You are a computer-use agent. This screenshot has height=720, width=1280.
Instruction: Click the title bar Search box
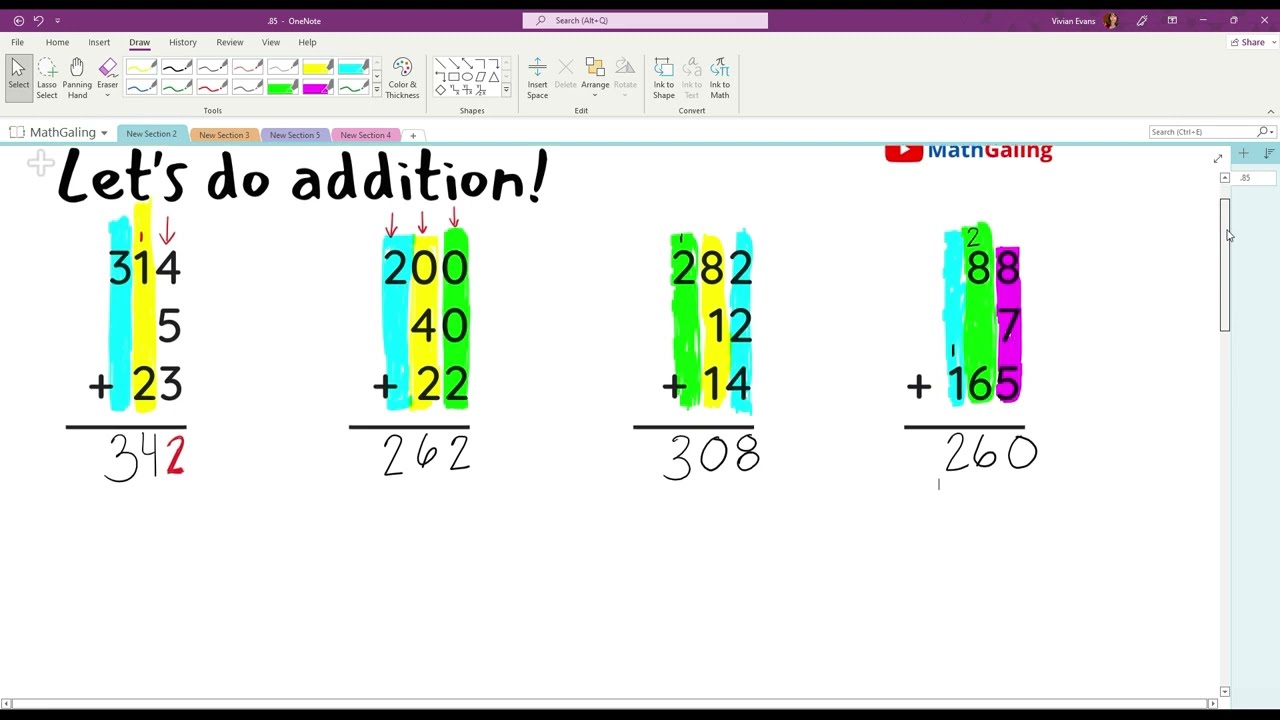645,20
